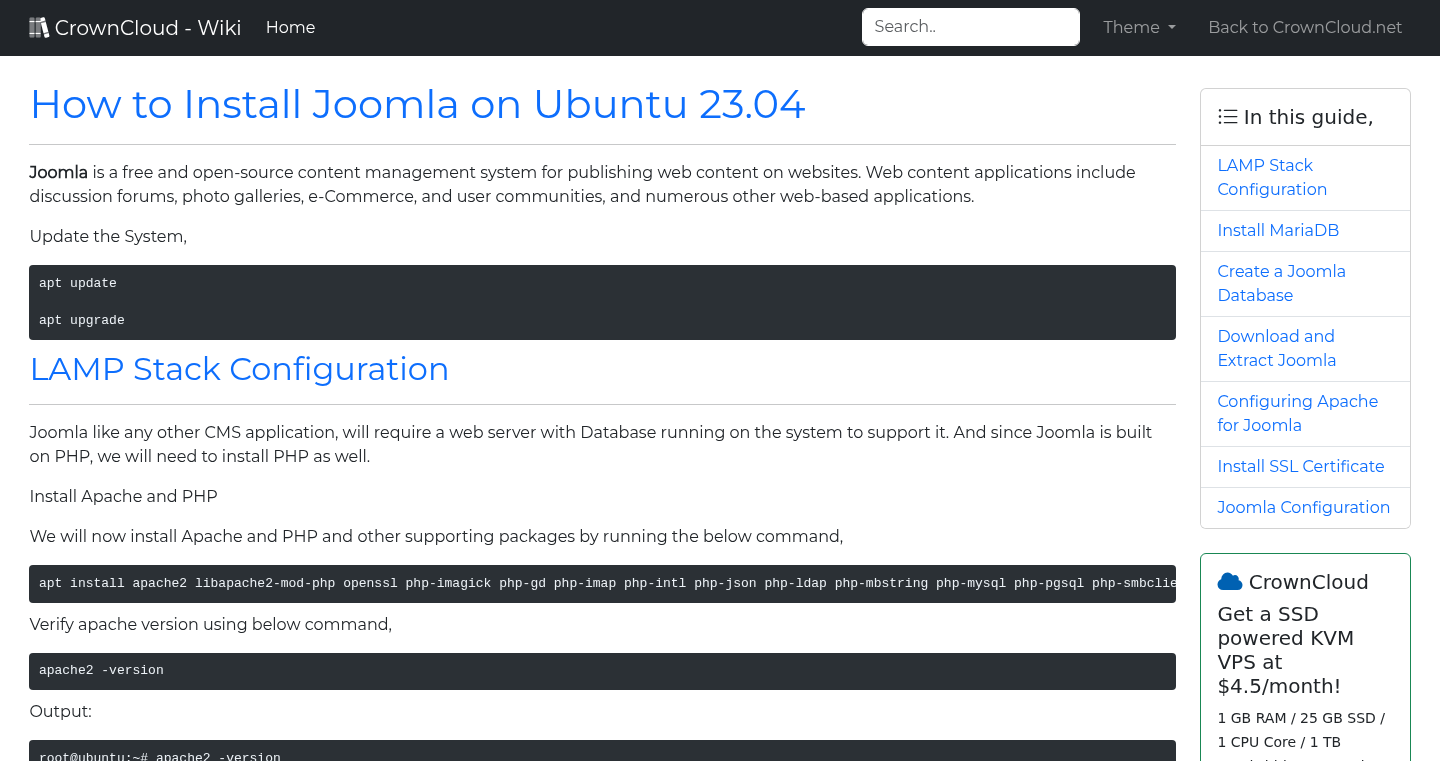Open the "Joomla Configuration" sidebar link
Screen dimensions: 1440x761
[x=1303, y=507]
